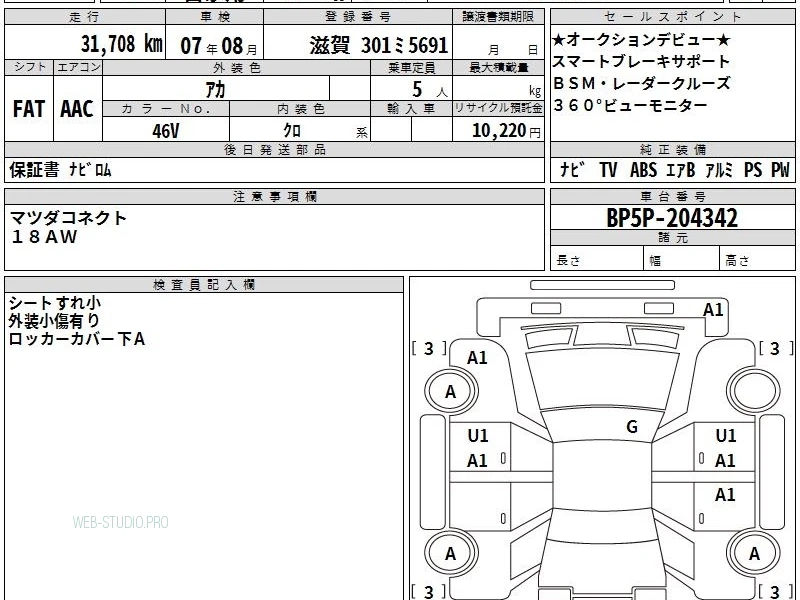This screenshot has height=600, width=800.
Task: Select inspector note ロッカーカバー下A
Action: 77,339
